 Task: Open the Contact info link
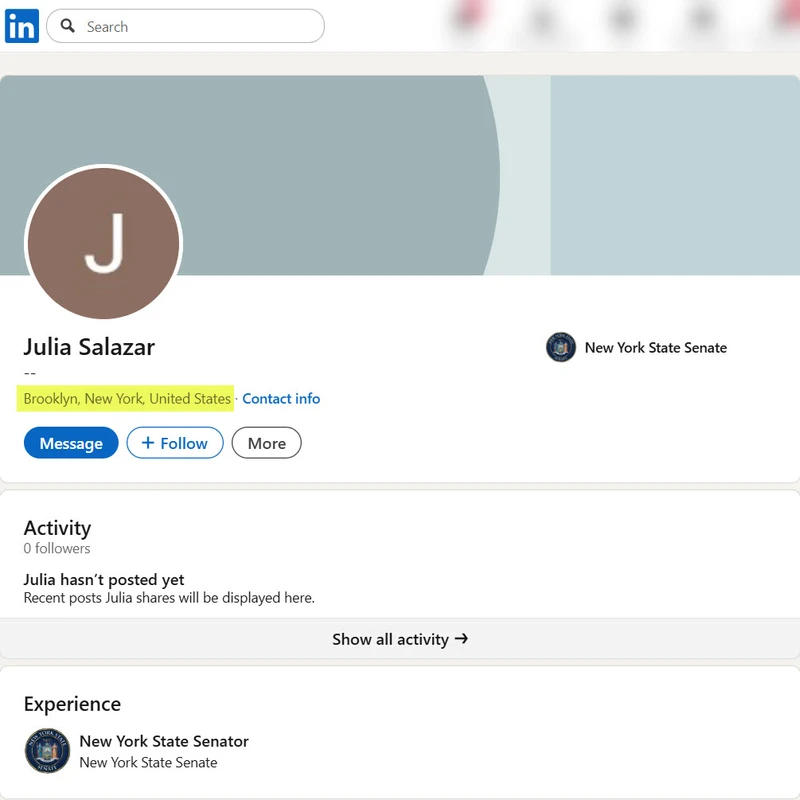281,398
